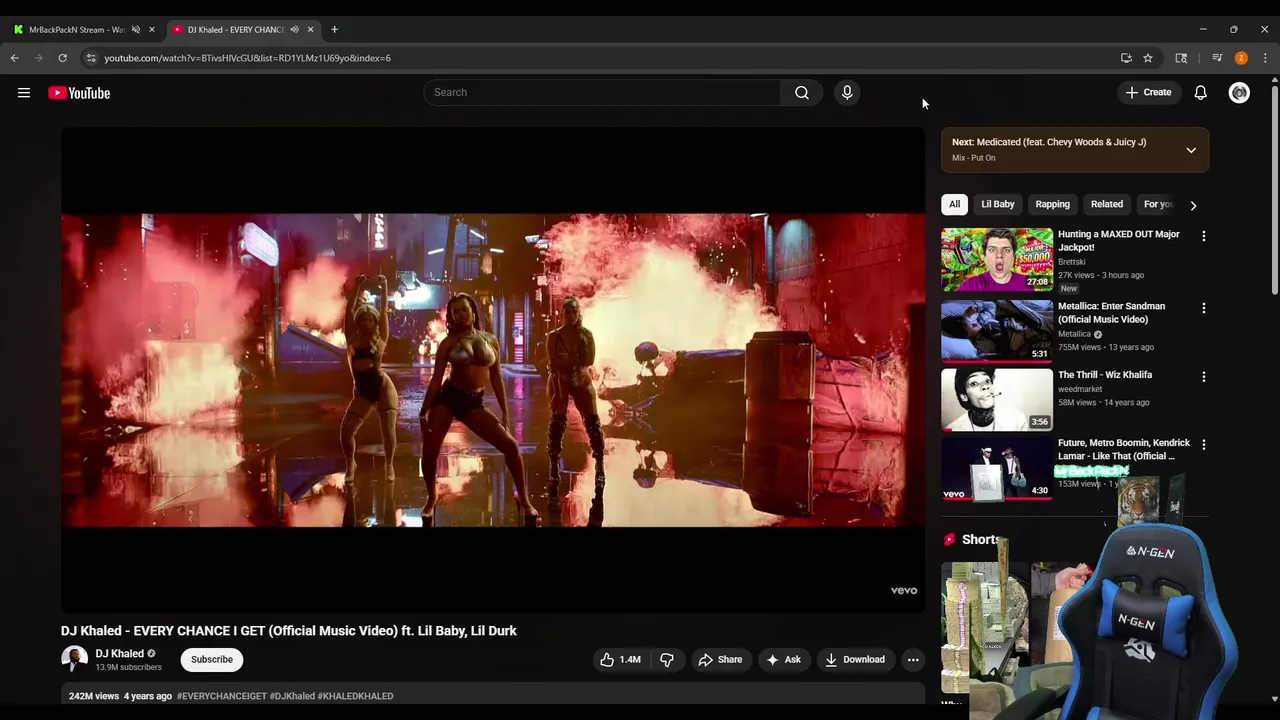1280x720 pixels.
Task: Bookmark this page with the star icon
Action: click(1148, 58)
